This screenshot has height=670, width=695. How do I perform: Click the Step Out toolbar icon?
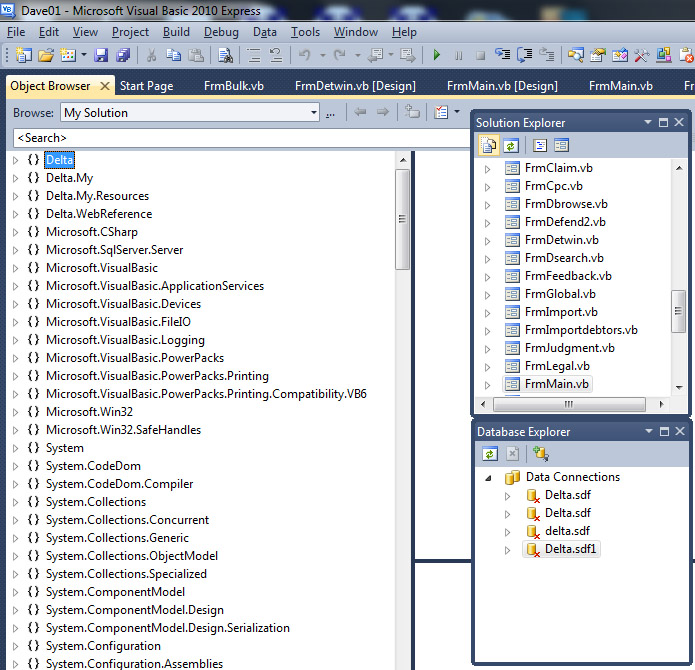pos(547,55)
